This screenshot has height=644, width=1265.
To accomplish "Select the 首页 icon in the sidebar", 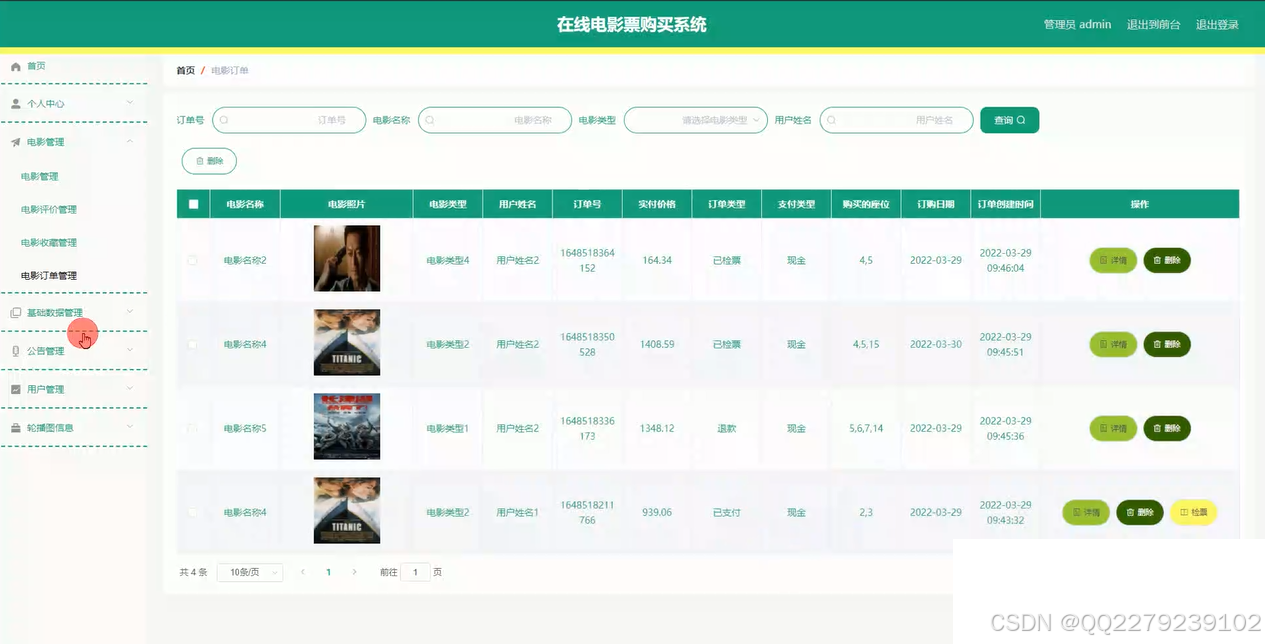I will (x=15, y=66).
